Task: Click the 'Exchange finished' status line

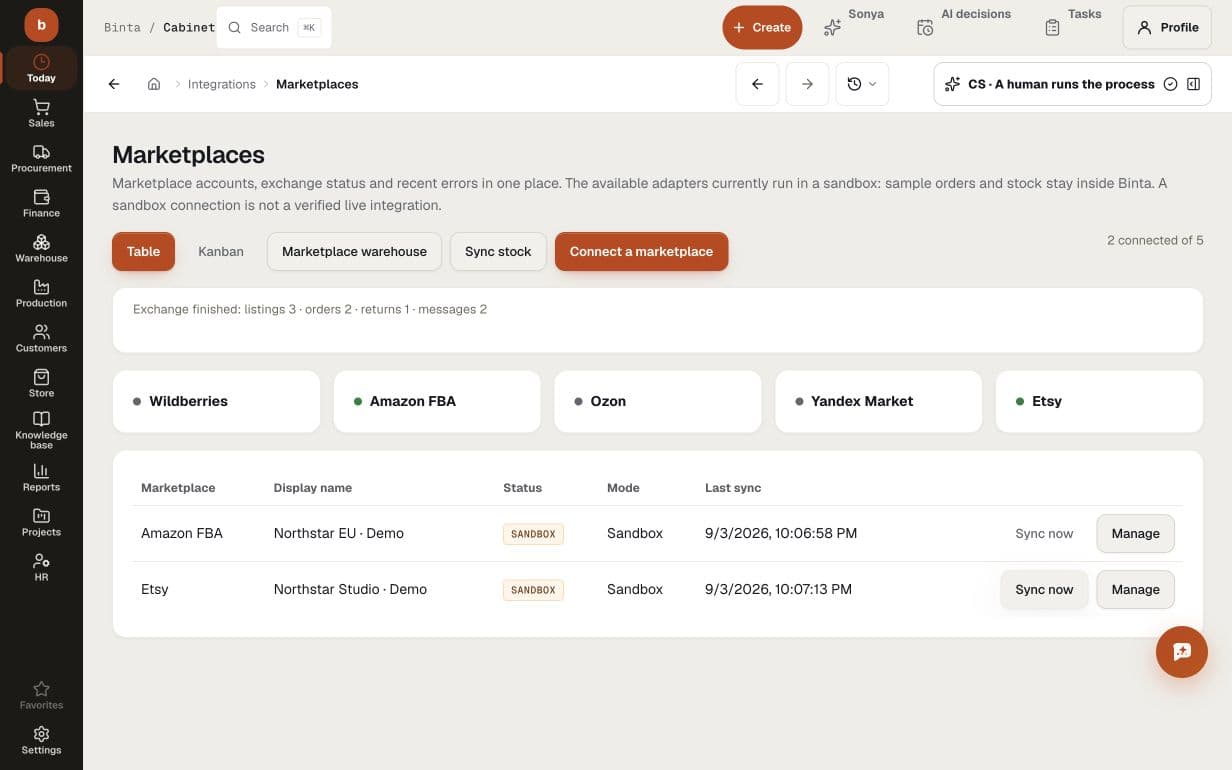Action: (310, 309)
